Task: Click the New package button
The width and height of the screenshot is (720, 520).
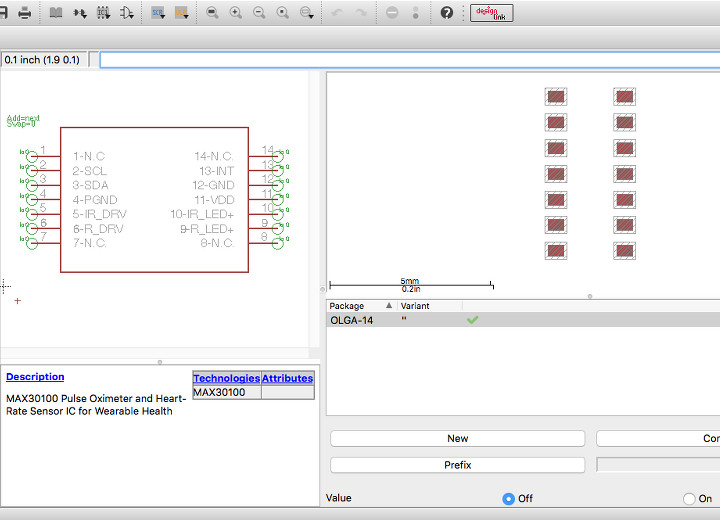Action: click(457, 438)
